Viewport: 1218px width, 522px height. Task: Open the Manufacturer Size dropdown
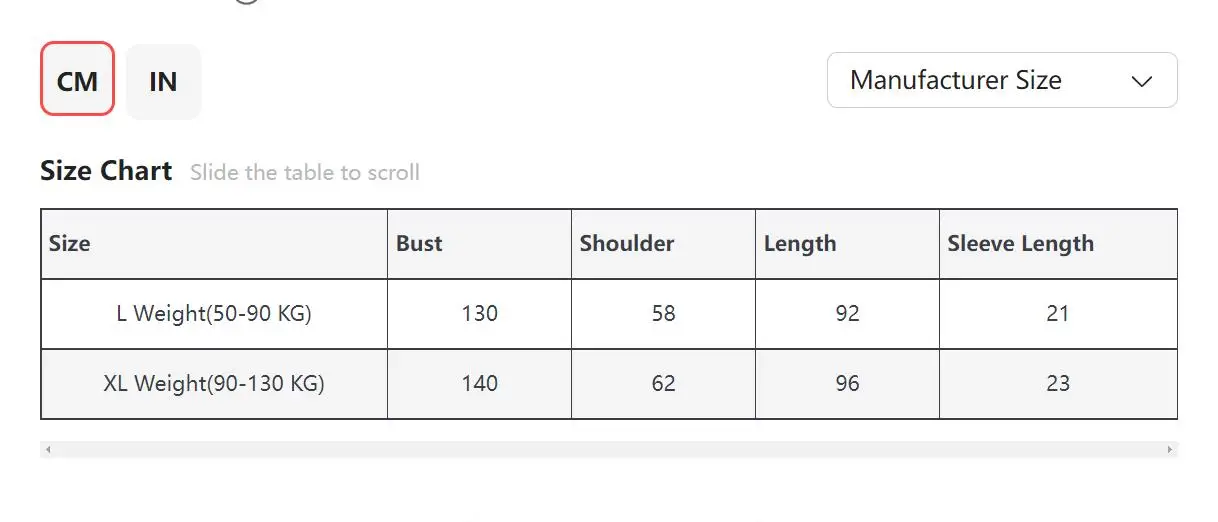(x=1001, y=80)
